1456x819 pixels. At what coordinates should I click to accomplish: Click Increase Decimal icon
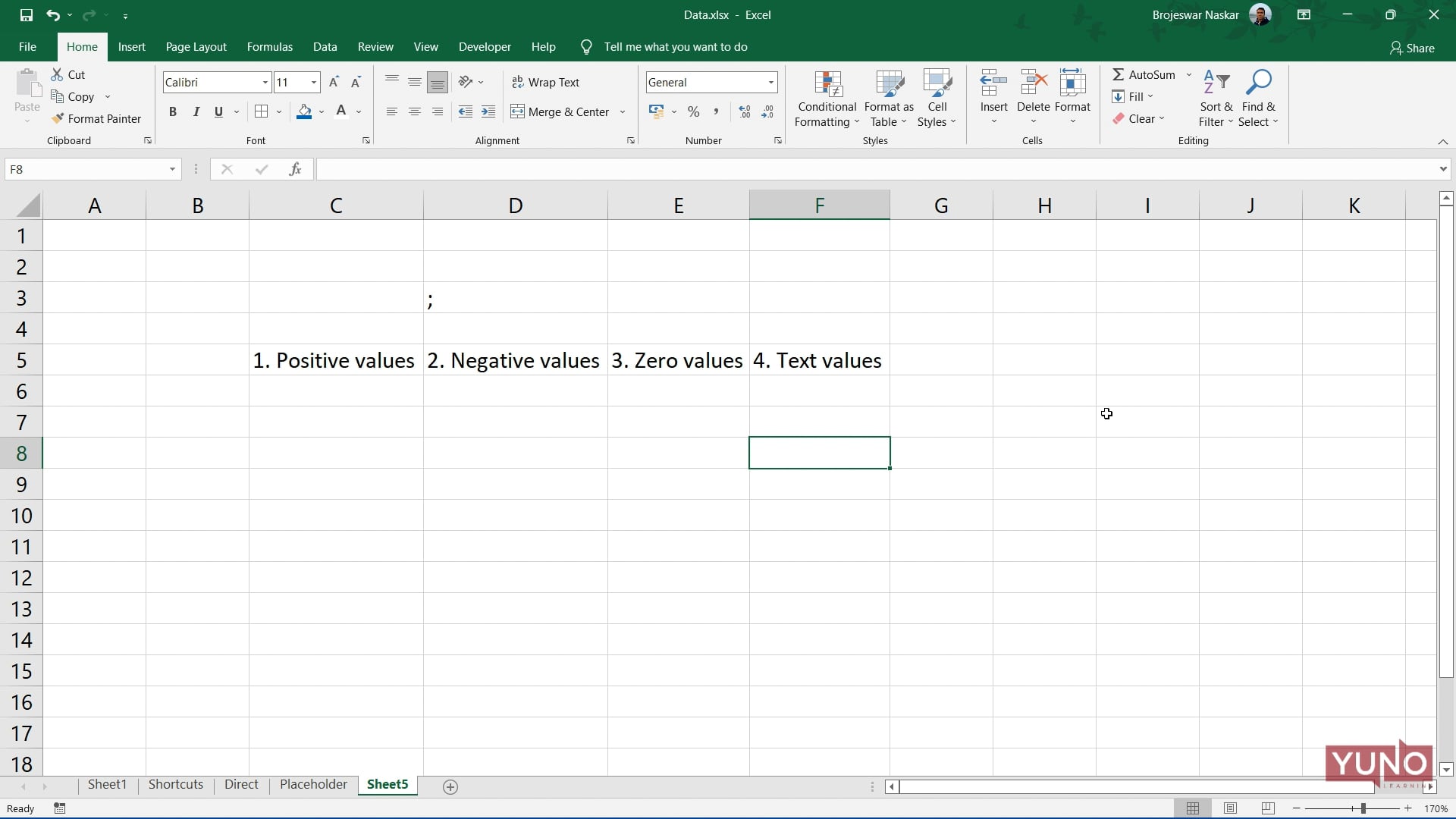click(745, 111)
